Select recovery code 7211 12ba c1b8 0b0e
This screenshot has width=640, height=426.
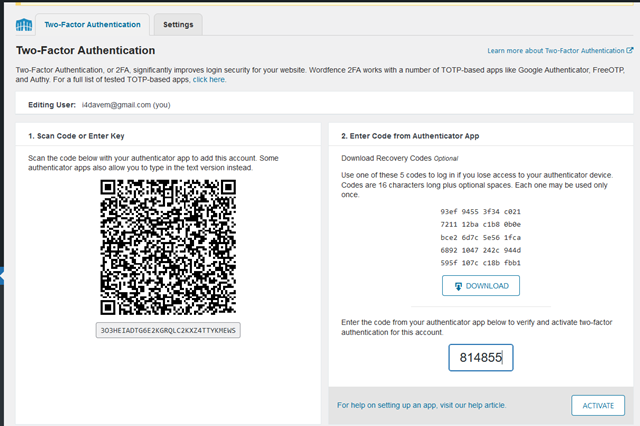pyautogui.click(x=480, y=224)
